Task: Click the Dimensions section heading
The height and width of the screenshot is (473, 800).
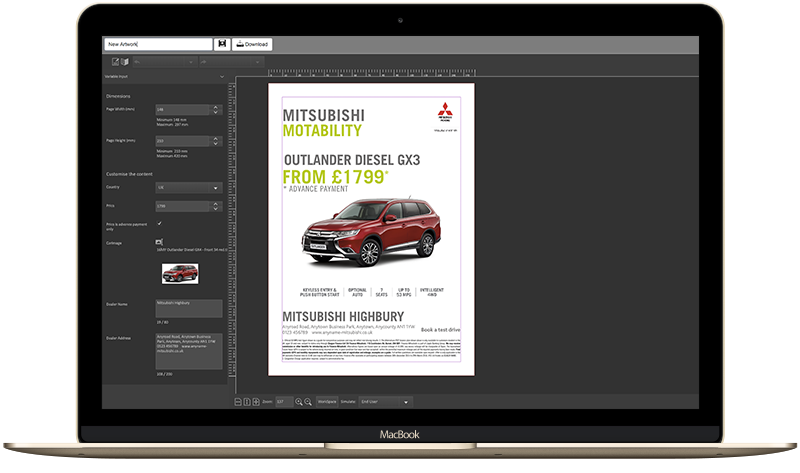Action: point(118,96)
